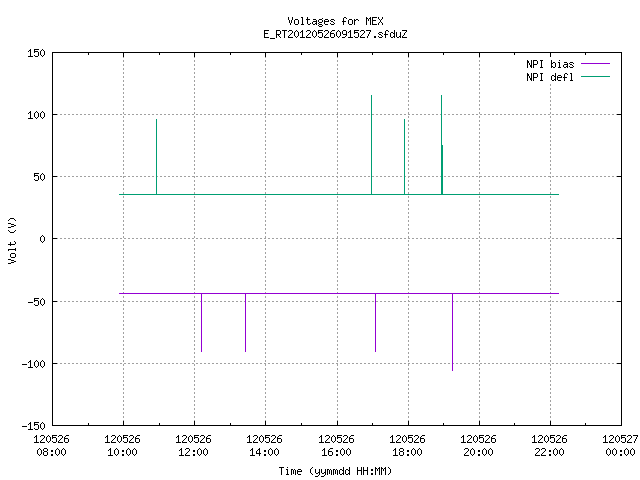Click the 'Volt (V)' axis label

tap(12, 240)
